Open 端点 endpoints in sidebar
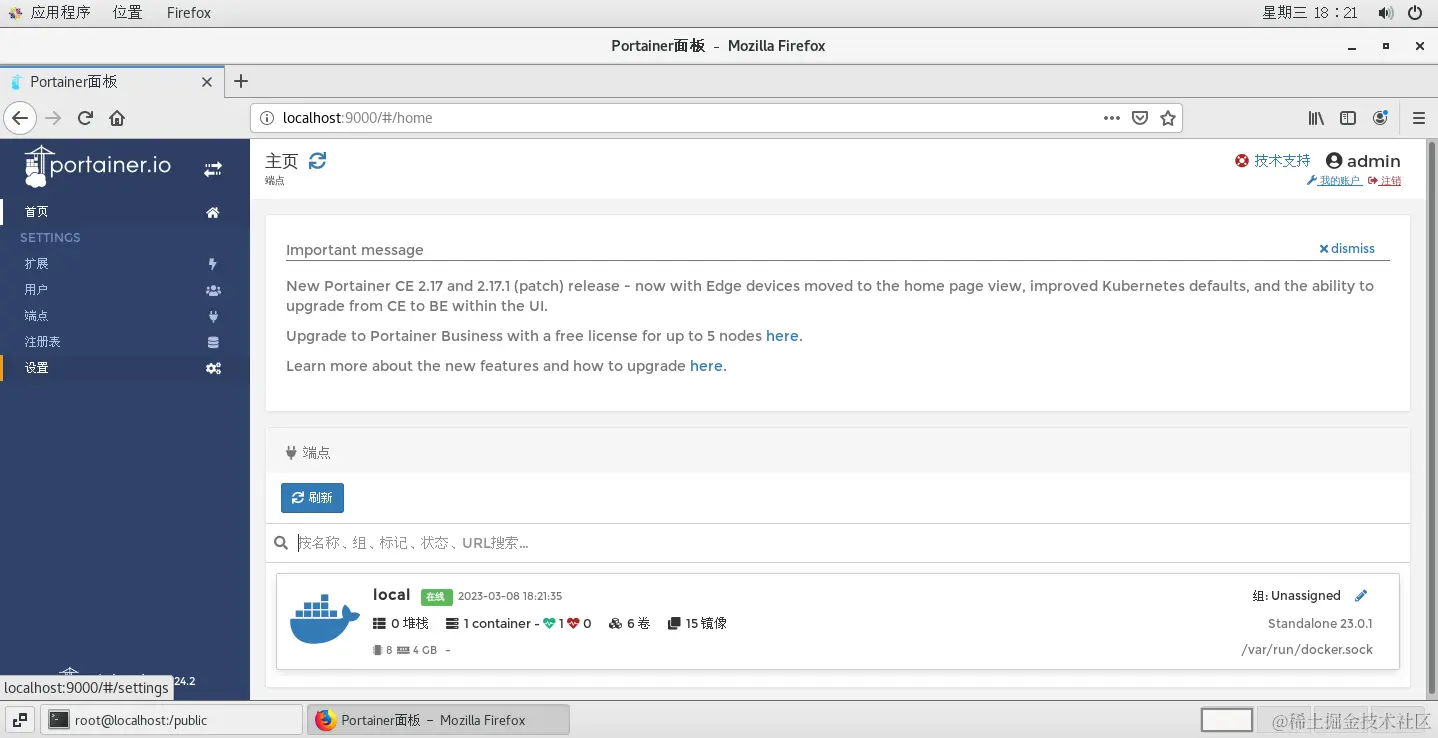This screenshot has width=1438, height=738. 125,316
